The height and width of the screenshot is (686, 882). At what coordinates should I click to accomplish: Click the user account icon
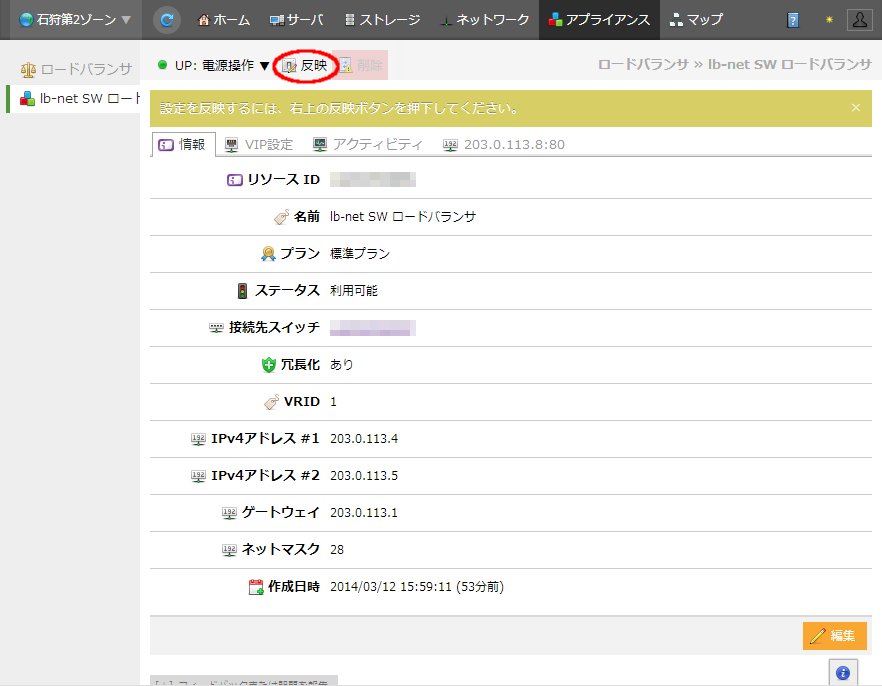click(858, 20)
